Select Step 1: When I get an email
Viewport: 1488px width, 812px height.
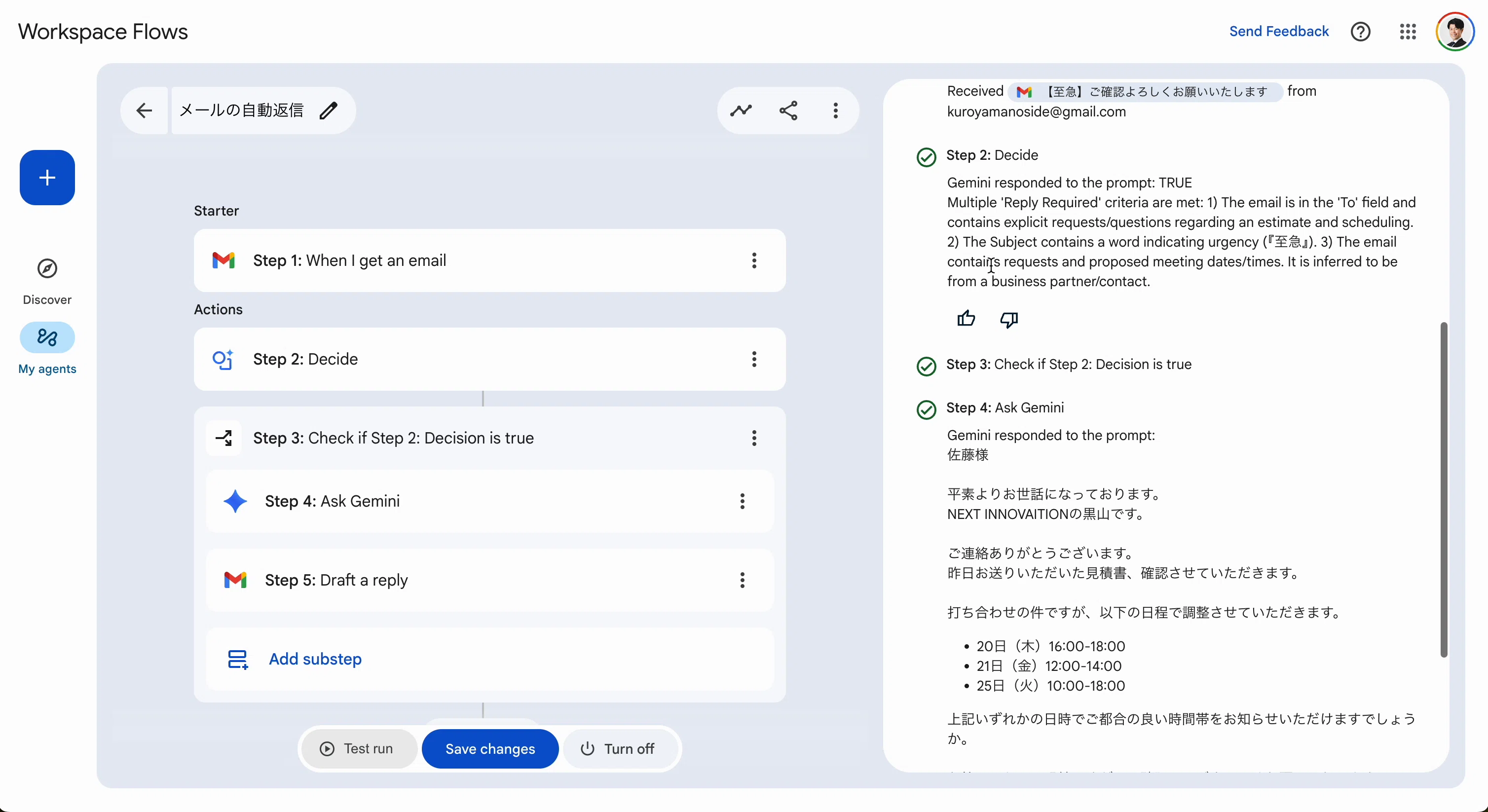[490, 260]
